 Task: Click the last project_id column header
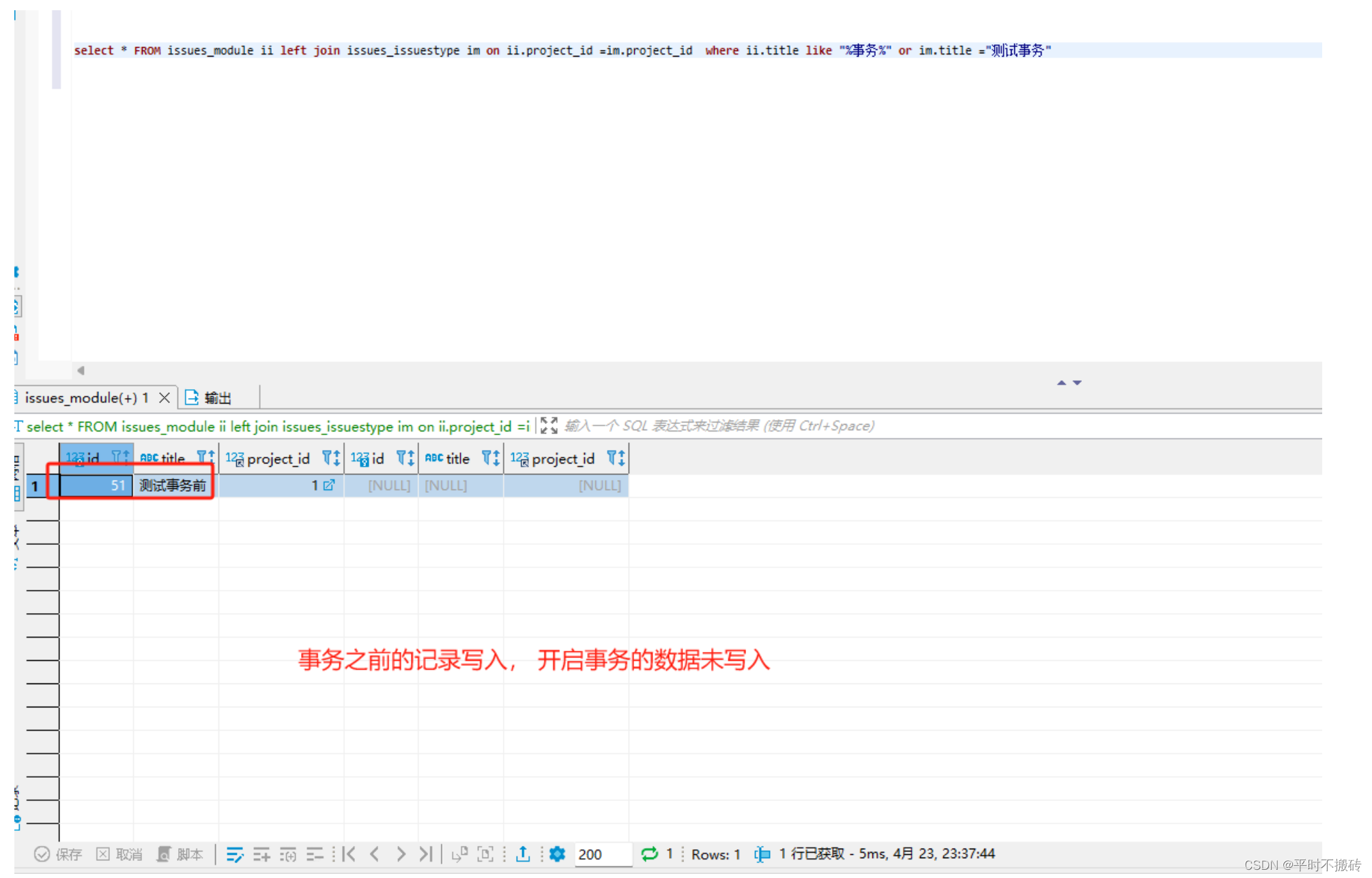coord(566,458)
